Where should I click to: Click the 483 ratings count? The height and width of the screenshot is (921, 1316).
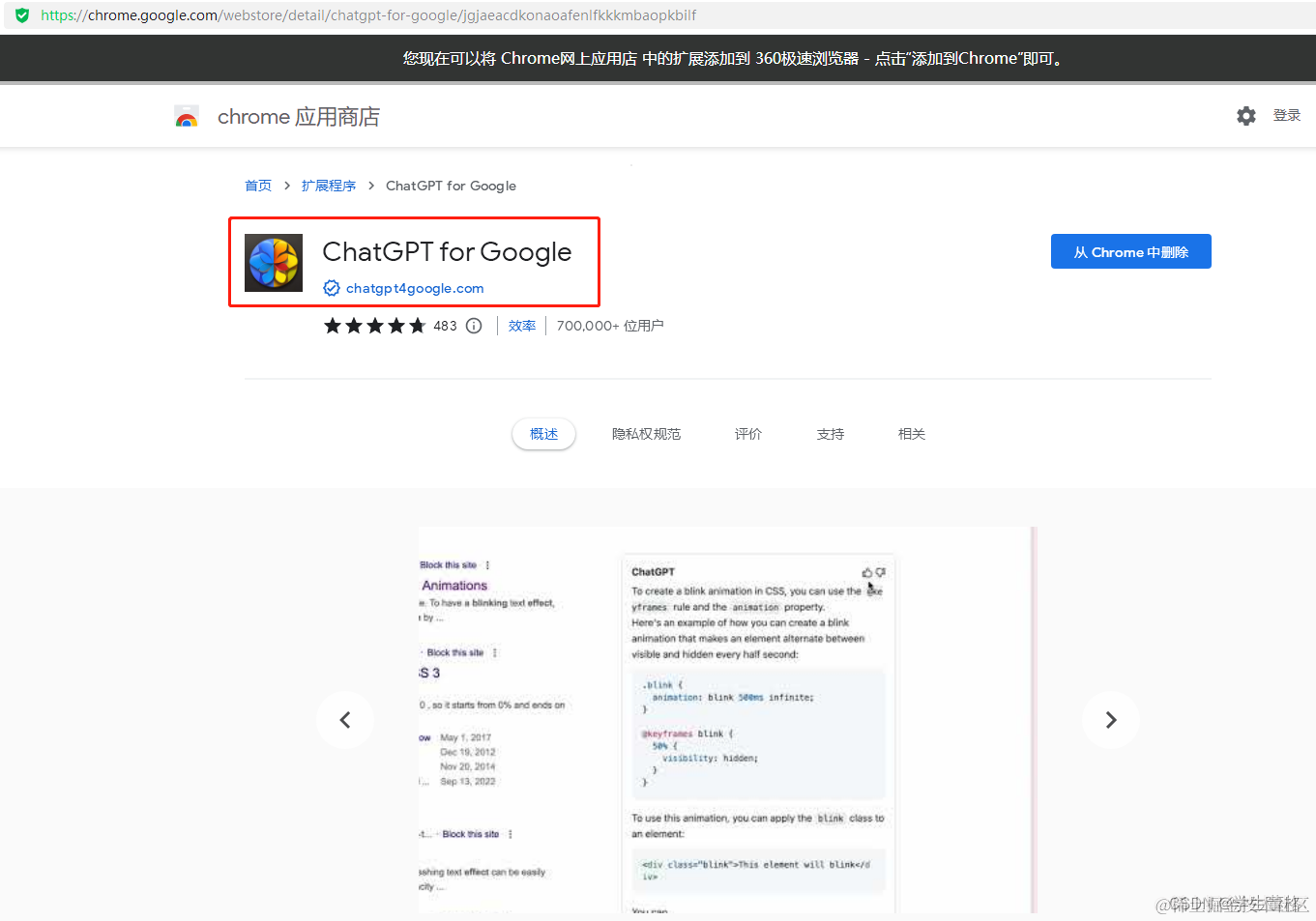click(445, 326)
